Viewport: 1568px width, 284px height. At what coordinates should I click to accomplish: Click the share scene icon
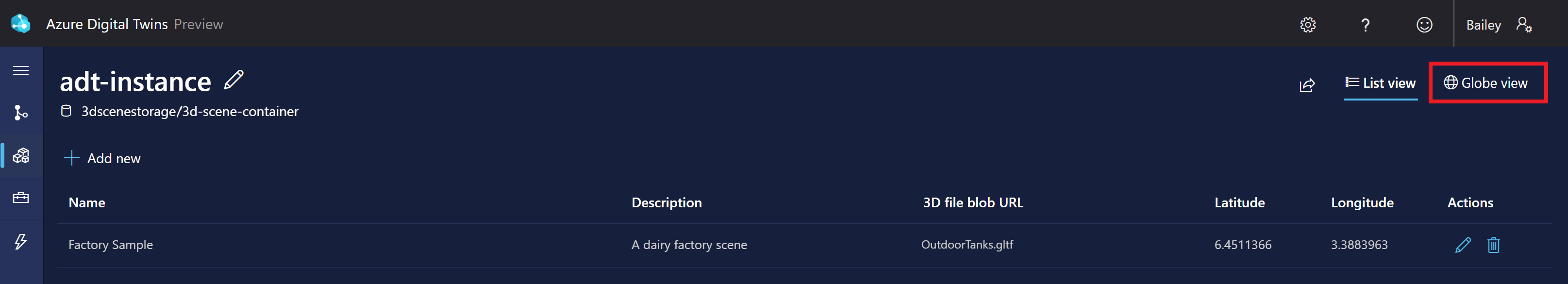(x=1307, y=84)
